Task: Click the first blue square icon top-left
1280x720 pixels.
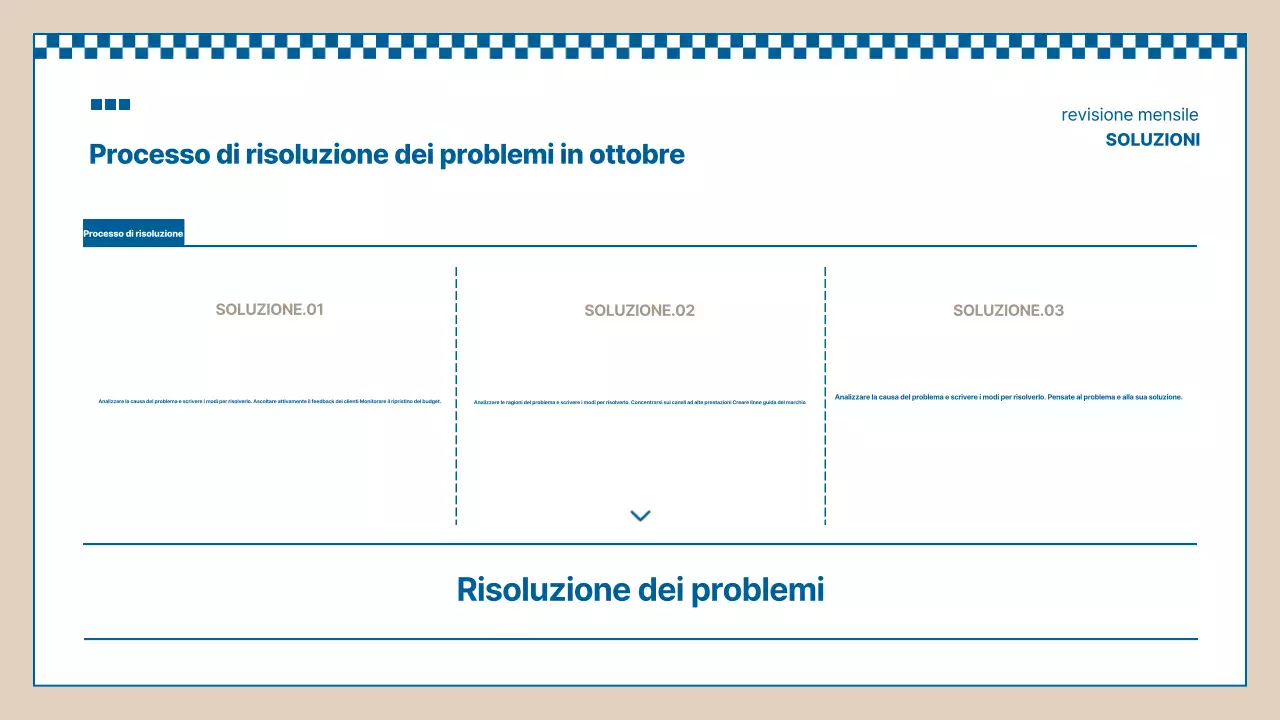Action: click(x=96, y=104)
